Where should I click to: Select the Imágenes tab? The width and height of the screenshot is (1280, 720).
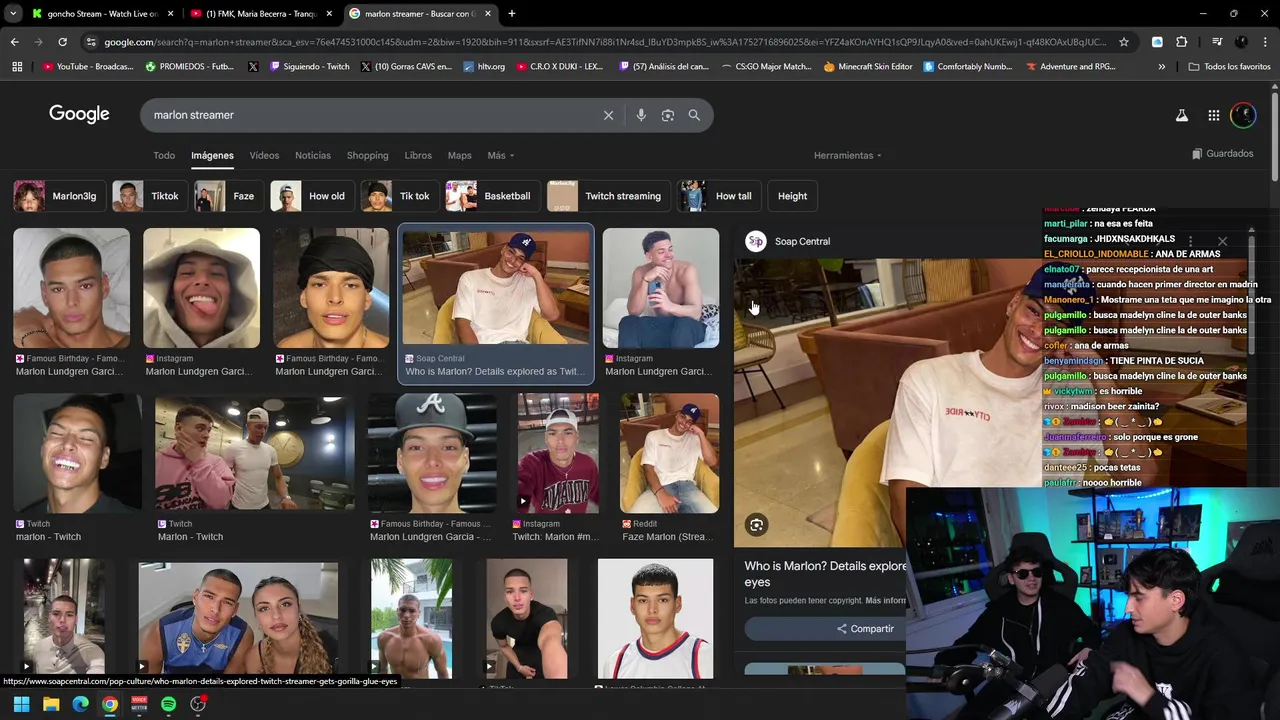212,155
